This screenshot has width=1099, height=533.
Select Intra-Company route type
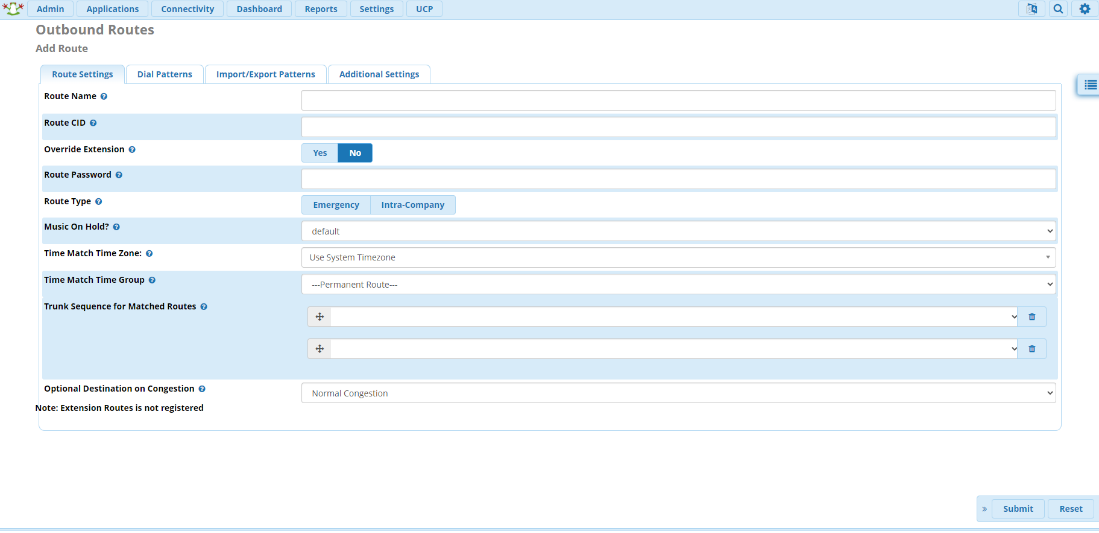point(413,205)
